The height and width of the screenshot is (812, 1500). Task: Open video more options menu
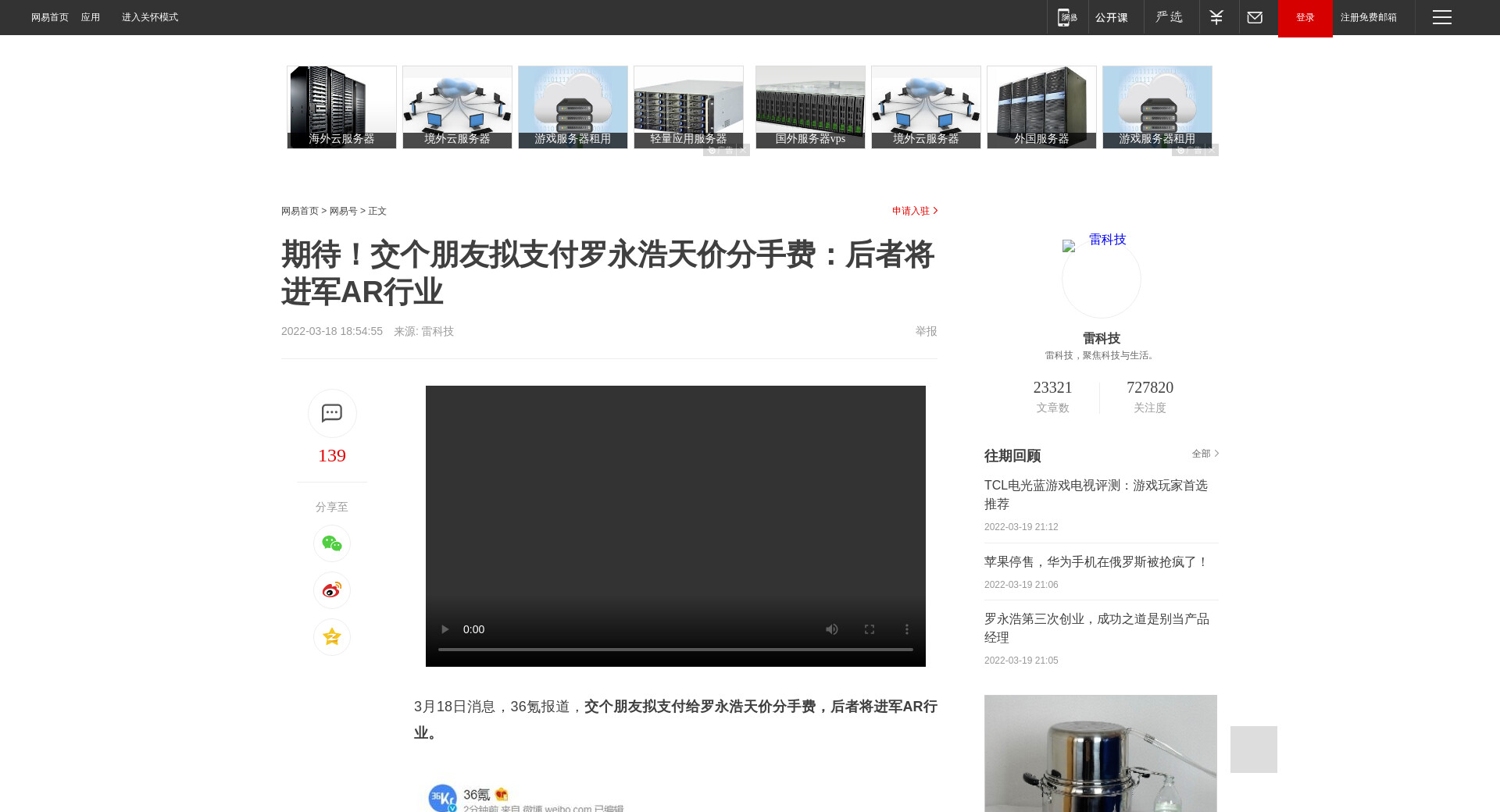tap(906, 629)
